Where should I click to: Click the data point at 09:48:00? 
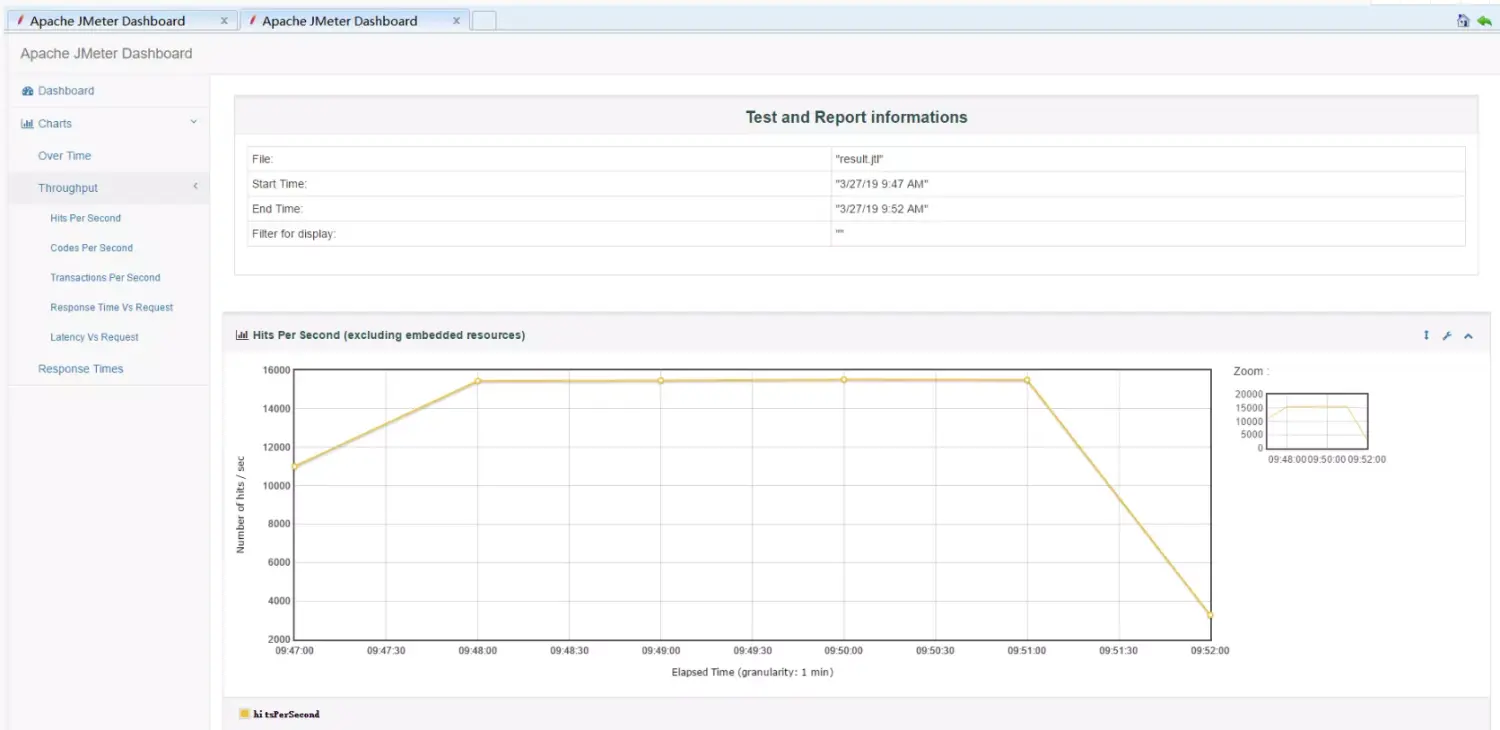tap(478, 381)
